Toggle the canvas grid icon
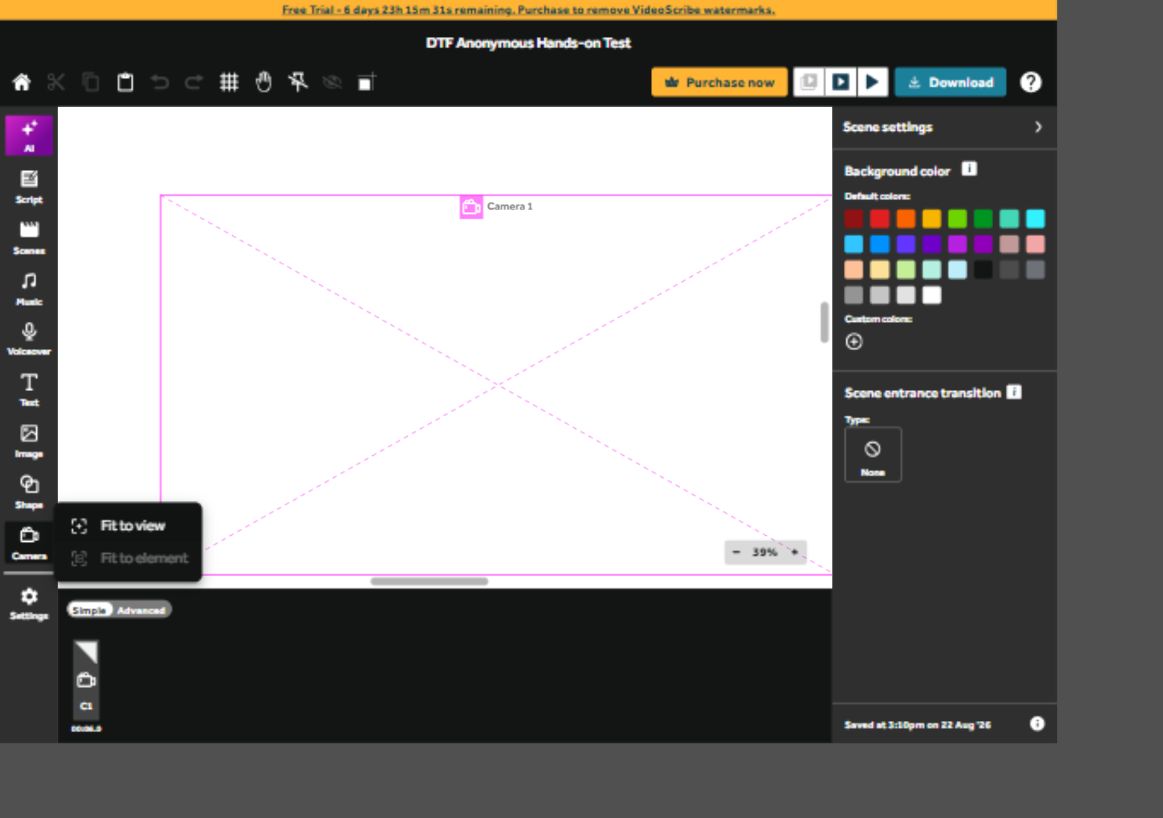The width and height of the screenshot is (1163, 818). coord(228,82)
